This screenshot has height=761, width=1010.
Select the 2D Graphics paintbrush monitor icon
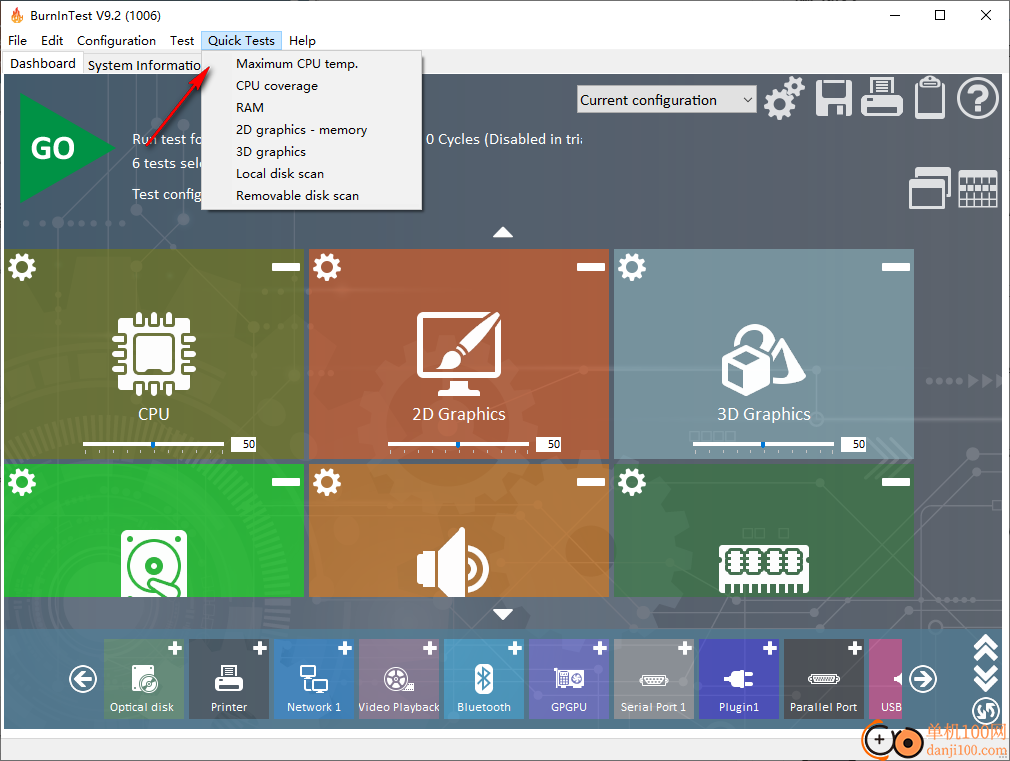459,354
